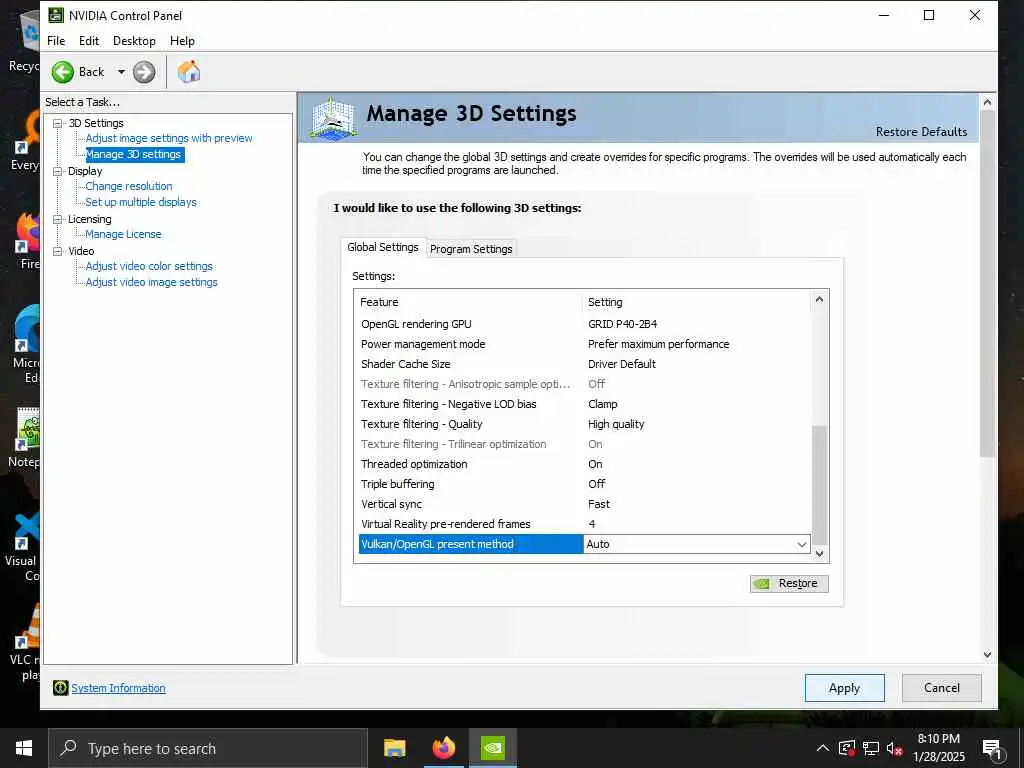This screenshot has width=1024, height=768.
Task: Click the Manage 3D Settings header graphic
Action: click(x=333, y=118)
